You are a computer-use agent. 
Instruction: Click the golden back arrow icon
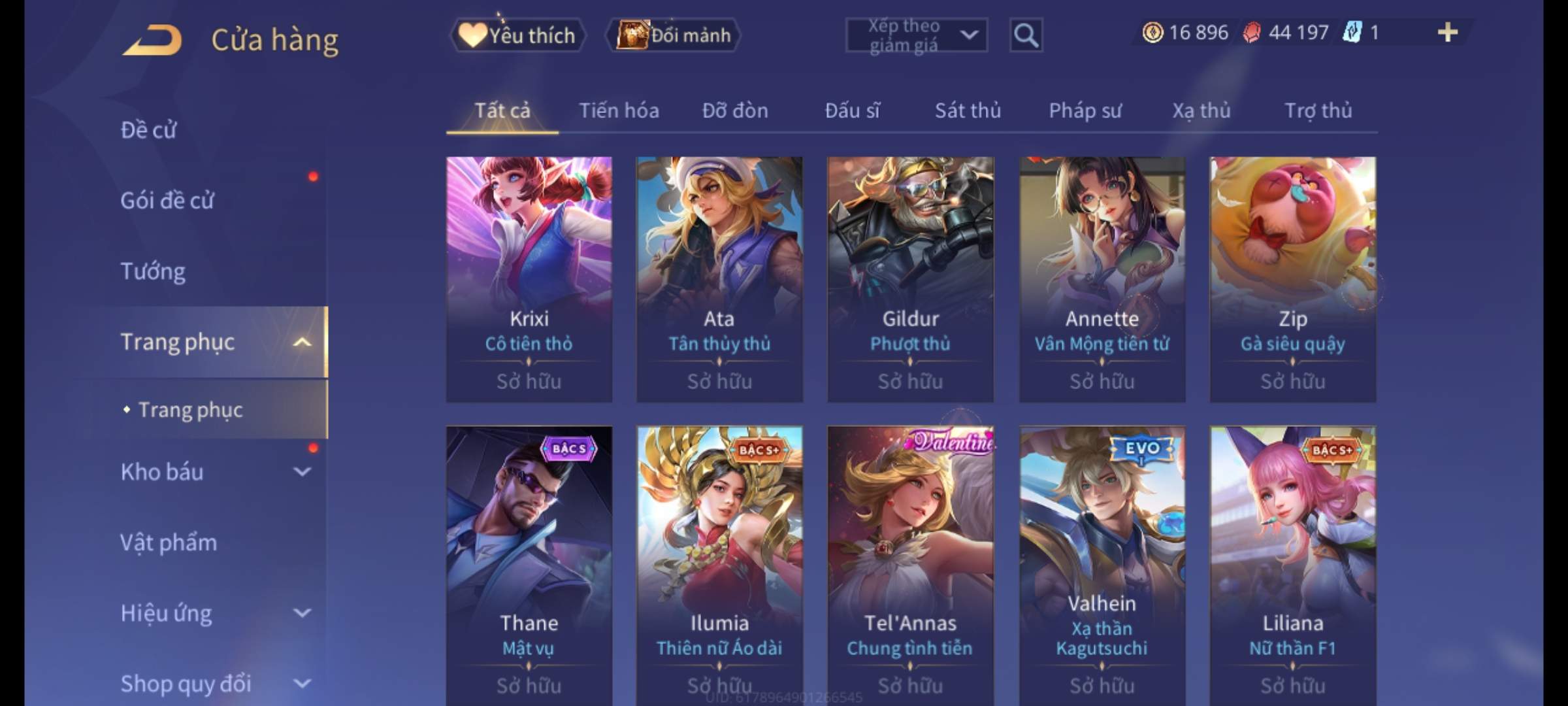(x=152, y=41)
